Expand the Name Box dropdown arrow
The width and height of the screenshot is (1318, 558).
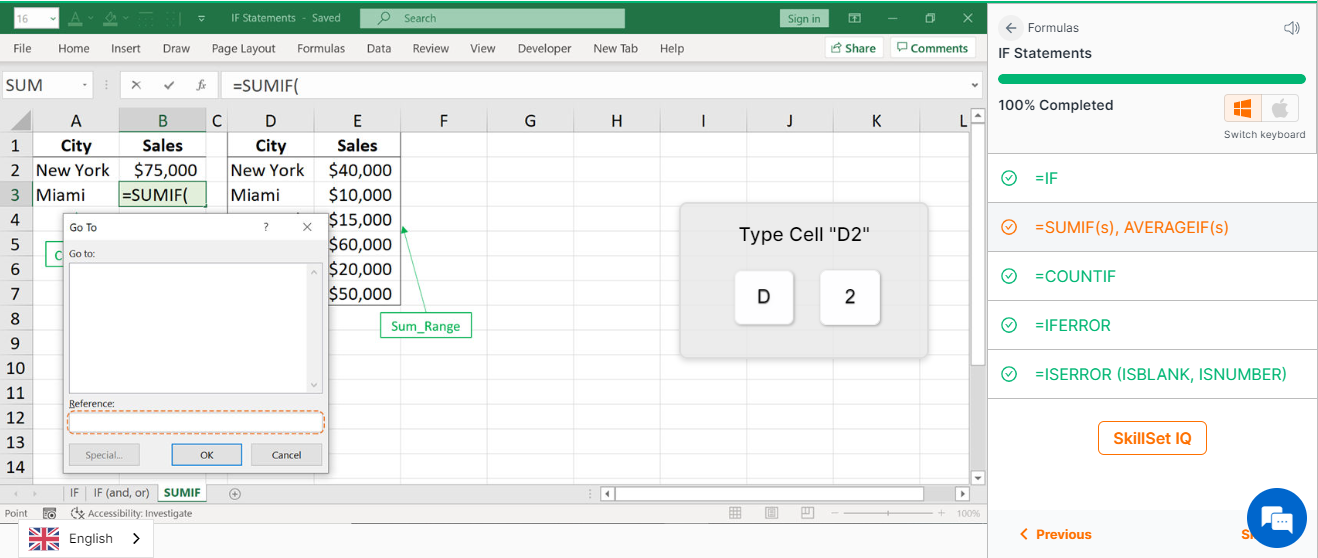[x=85, y=85]
